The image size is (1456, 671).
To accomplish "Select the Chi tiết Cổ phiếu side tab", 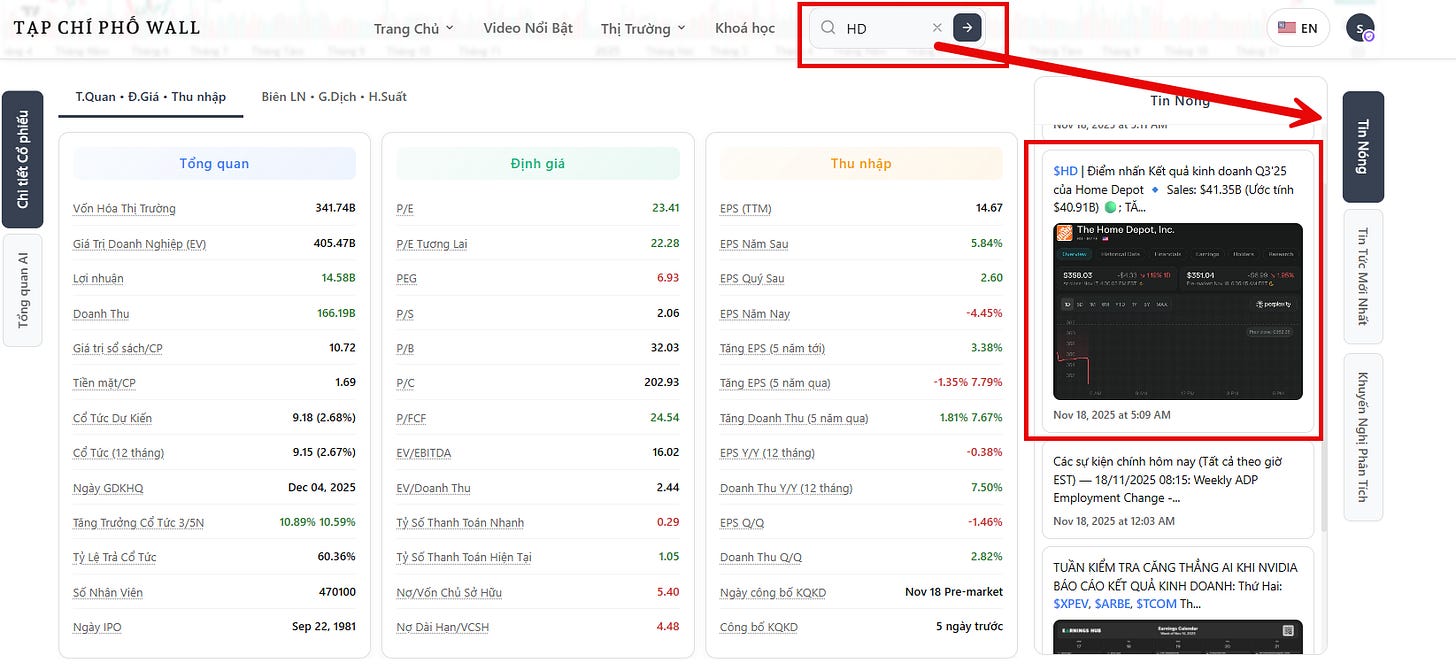I will (23, 160).
